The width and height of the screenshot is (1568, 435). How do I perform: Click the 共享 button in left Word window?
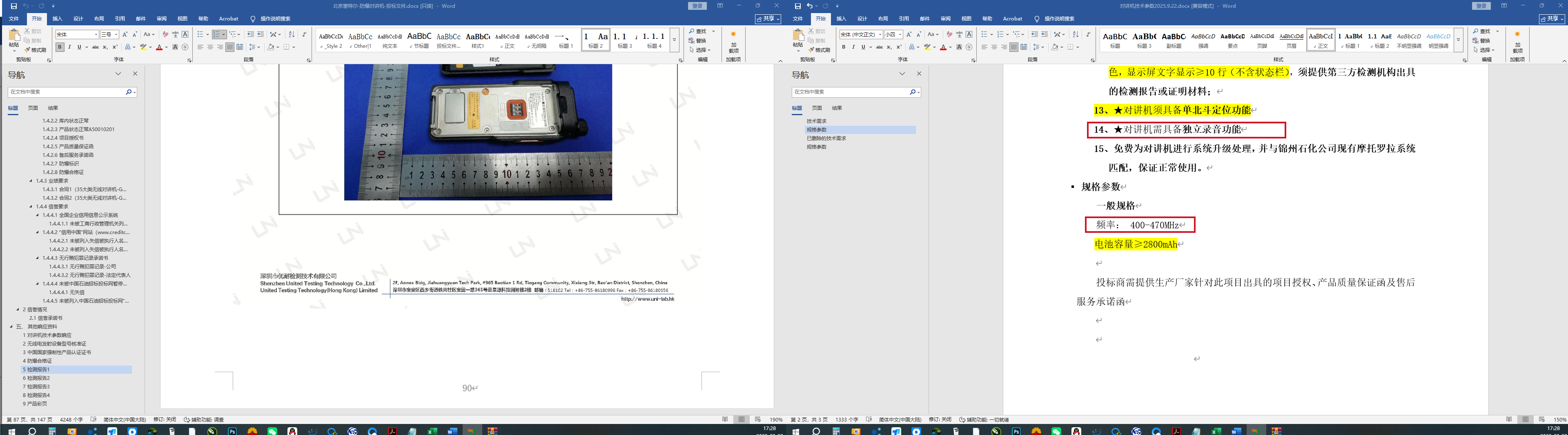coord(768,19)
